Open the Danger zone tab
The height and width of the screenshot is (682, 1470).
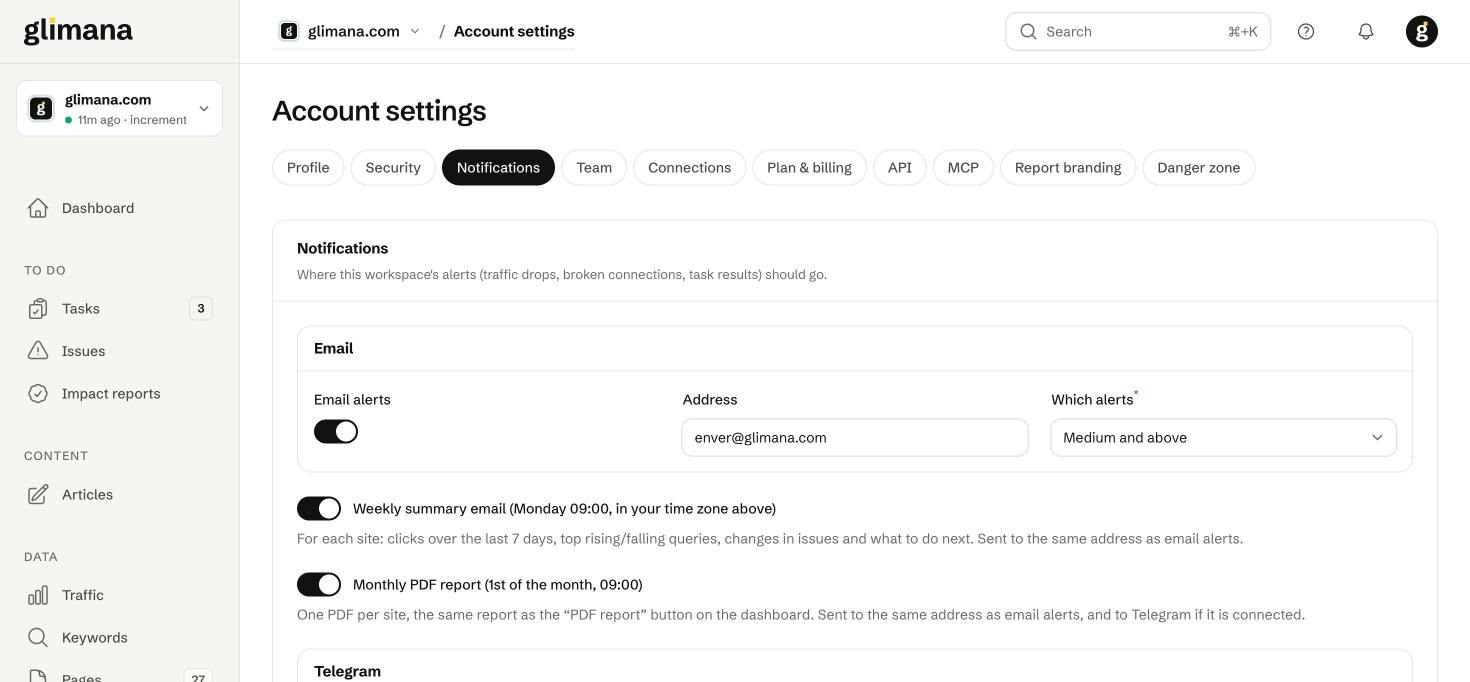click(1199, 167)
